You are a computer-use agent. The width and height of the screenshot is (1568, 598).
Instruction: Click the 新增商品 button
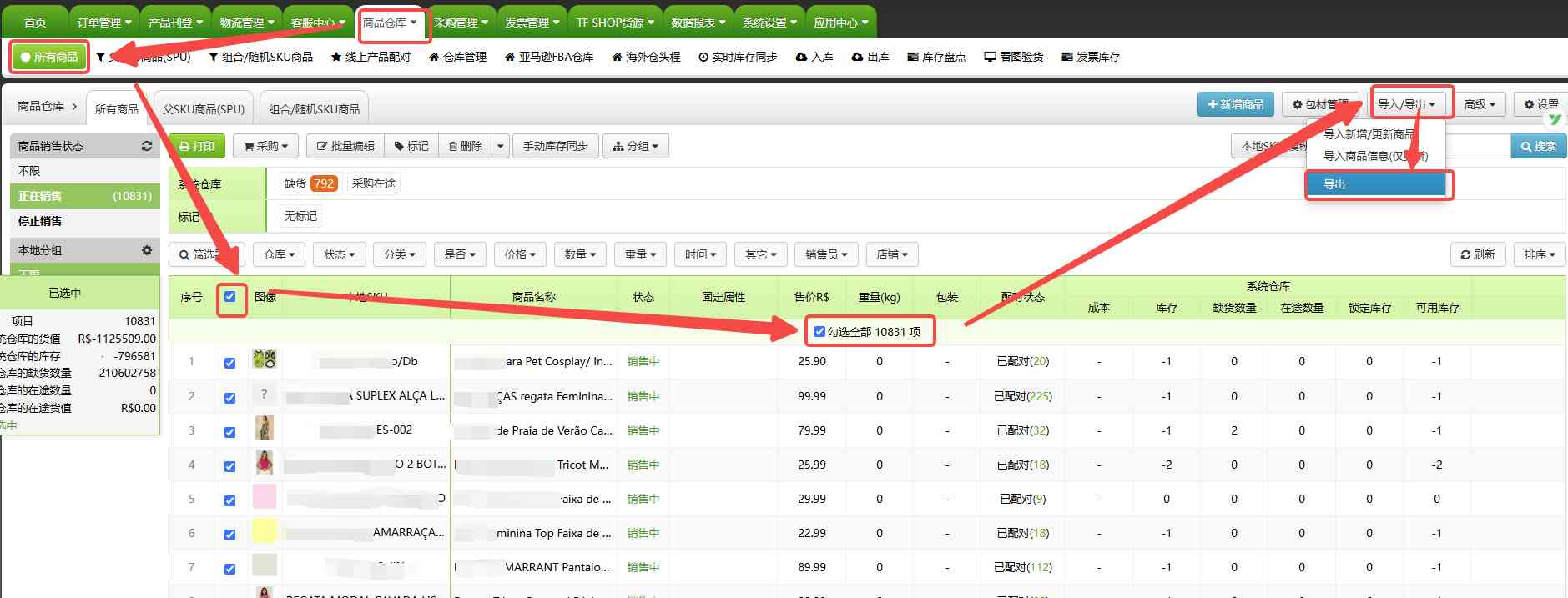click(x=1235, y=104)
